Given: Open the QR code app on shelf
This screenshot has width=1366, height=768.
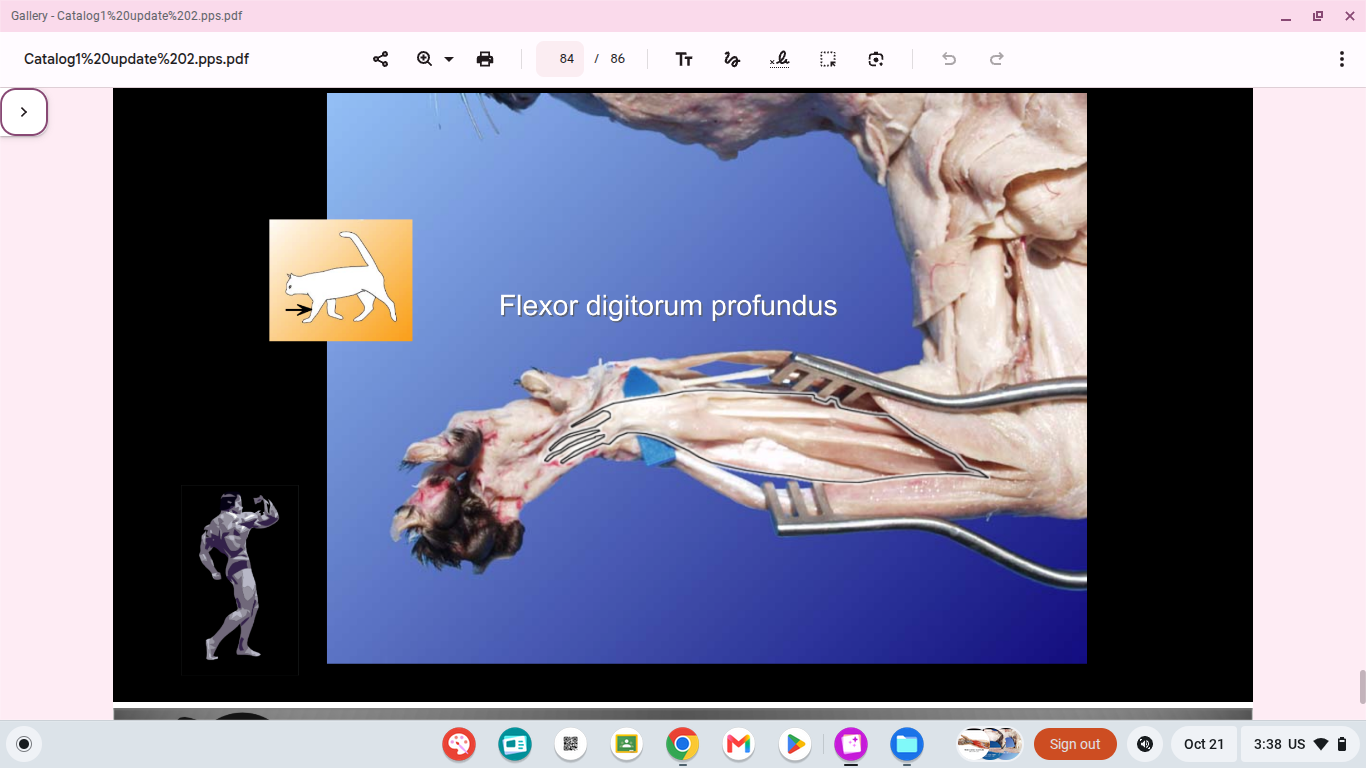Looking at the screenshot, I should pos(571,744).
